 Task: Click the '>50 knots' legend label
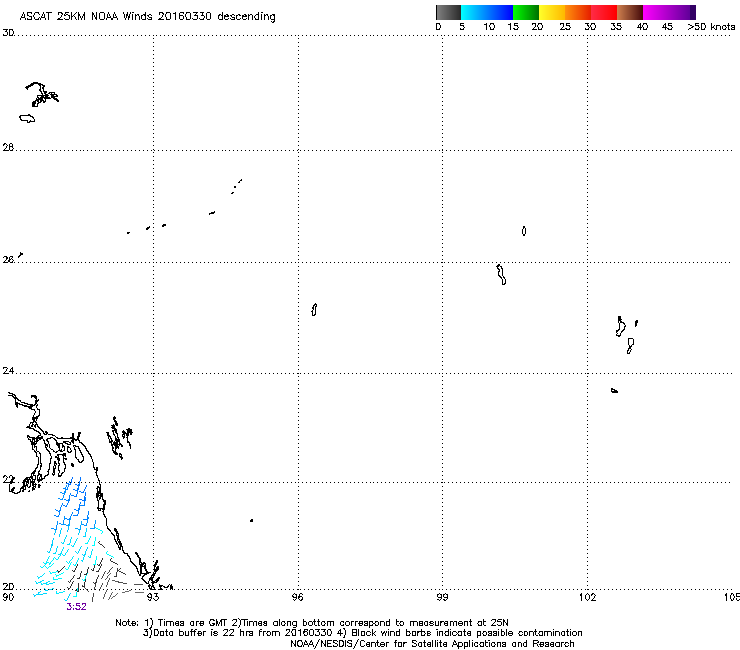711,27
